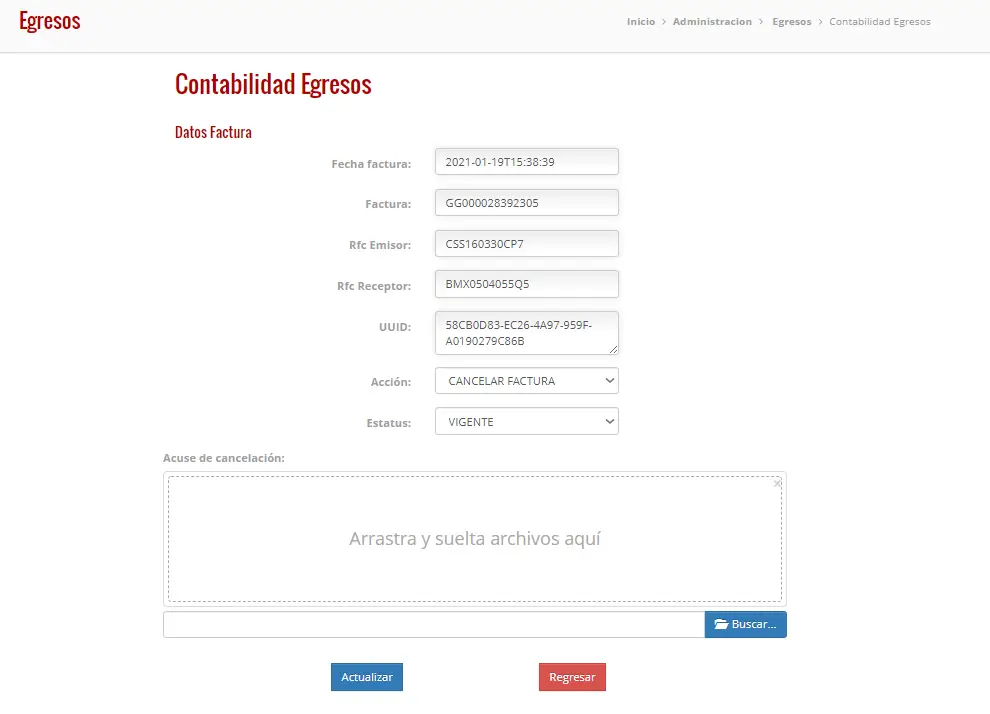Click the UUID text area

click(527, 333)
